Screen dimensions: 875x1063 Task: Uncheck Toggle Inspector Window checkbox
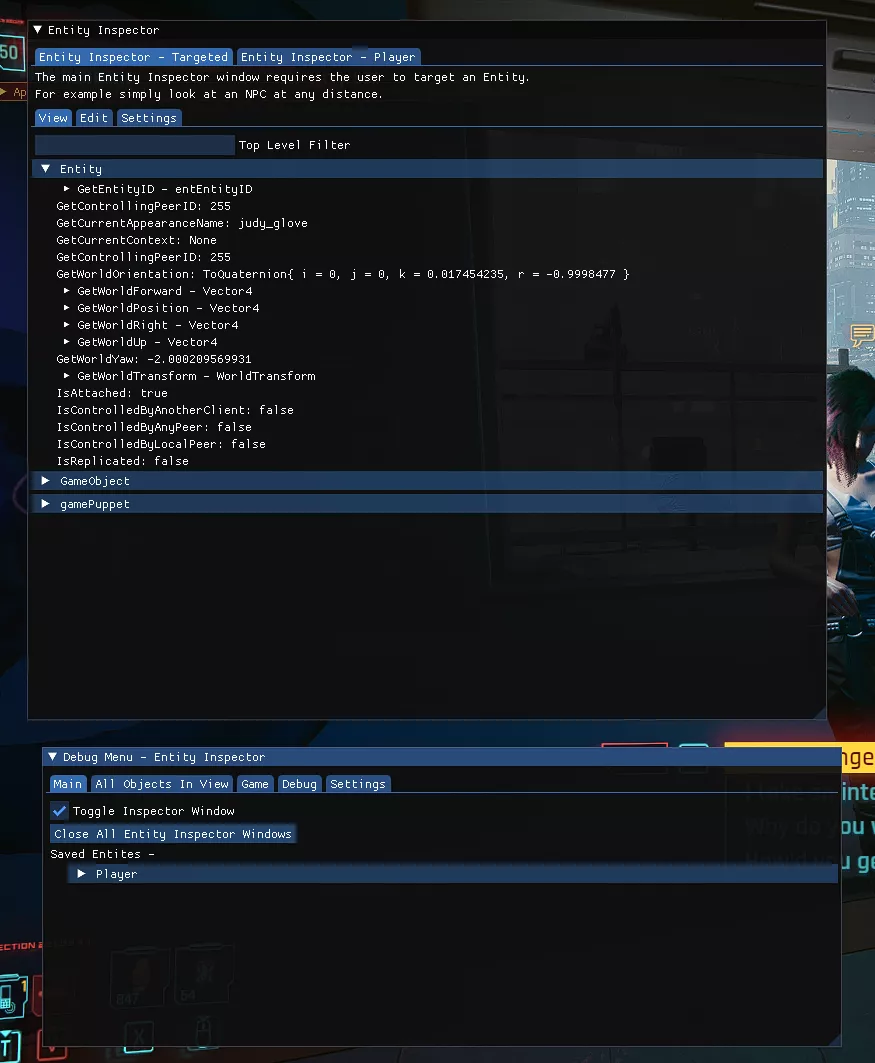pos(60,811)
